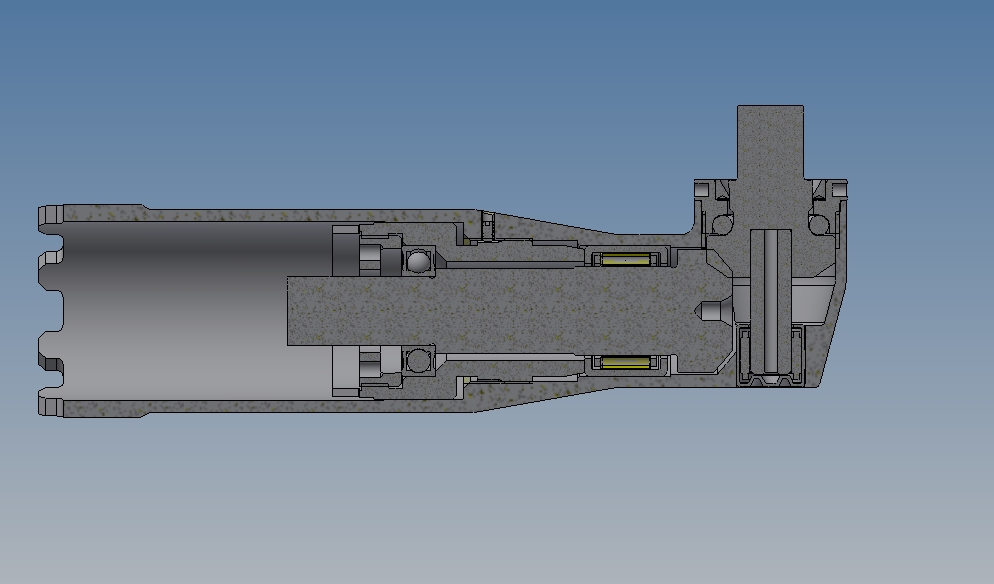994x584 pixels.
Task: Select the vertical pin inside the right head
Action: pyautogui.click(x=771, y=300)
